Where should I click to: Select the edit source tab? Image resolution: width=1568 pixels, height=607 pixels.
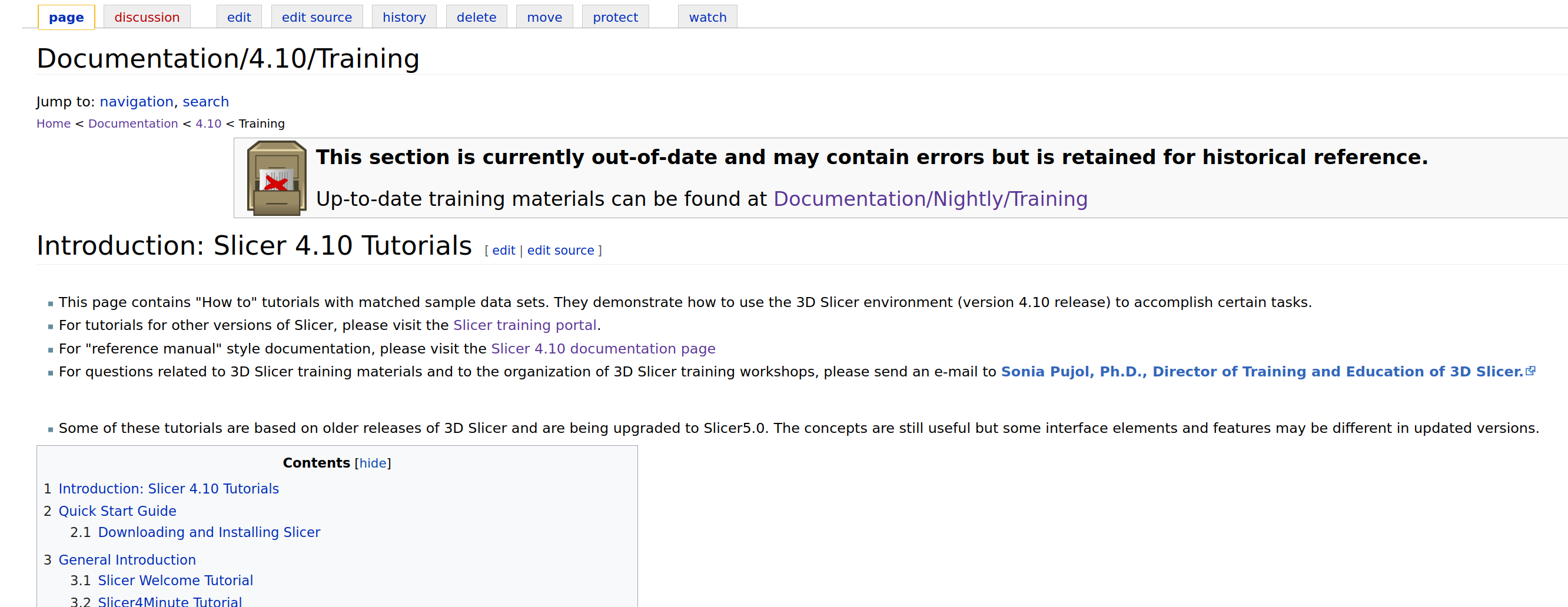(x=317, y=16)
